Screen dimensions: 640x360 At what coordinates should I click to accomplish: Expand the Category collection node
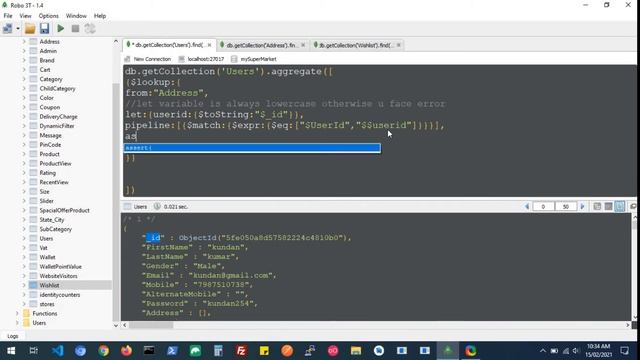click(x=24, y=79)
